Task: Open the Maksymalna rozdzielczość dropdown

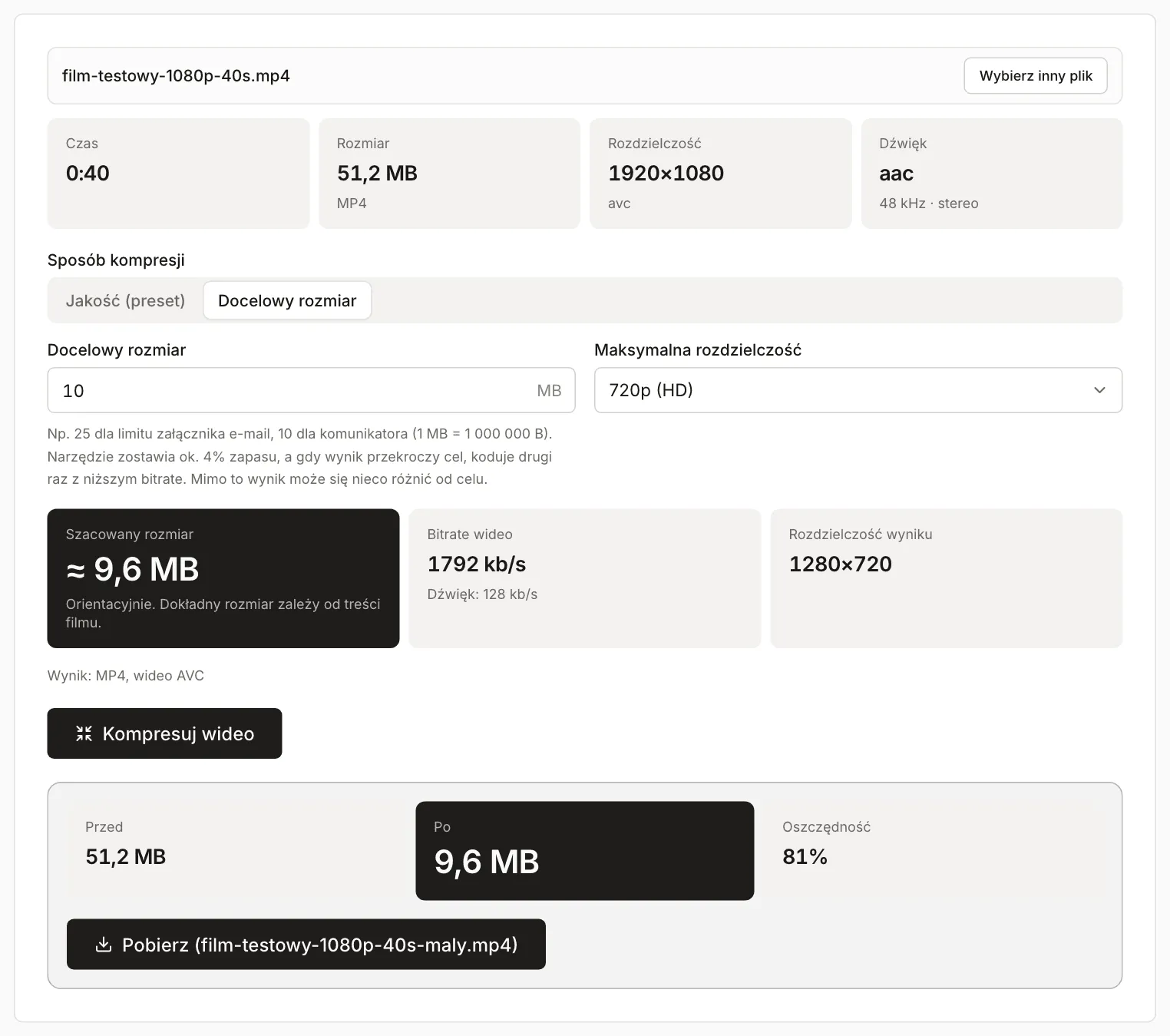Action: tap(858, 390)
